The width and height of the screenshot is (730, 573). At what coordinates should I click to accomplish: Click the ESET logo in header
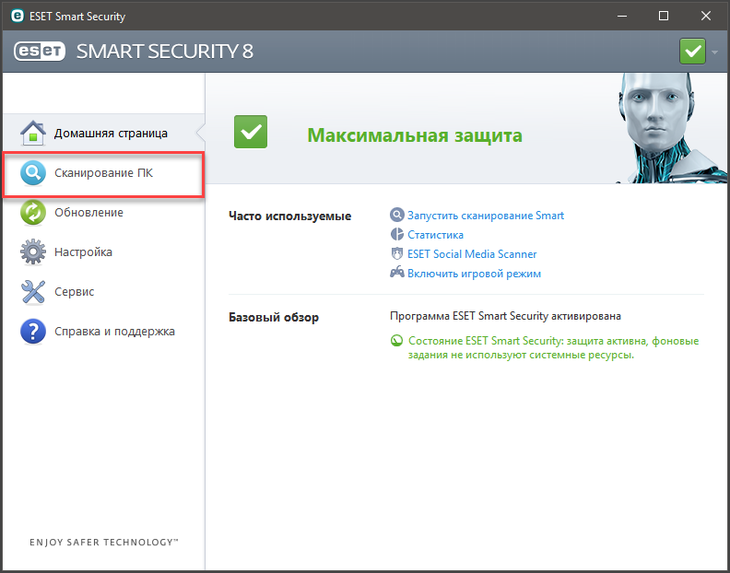[x=40, y=51]
